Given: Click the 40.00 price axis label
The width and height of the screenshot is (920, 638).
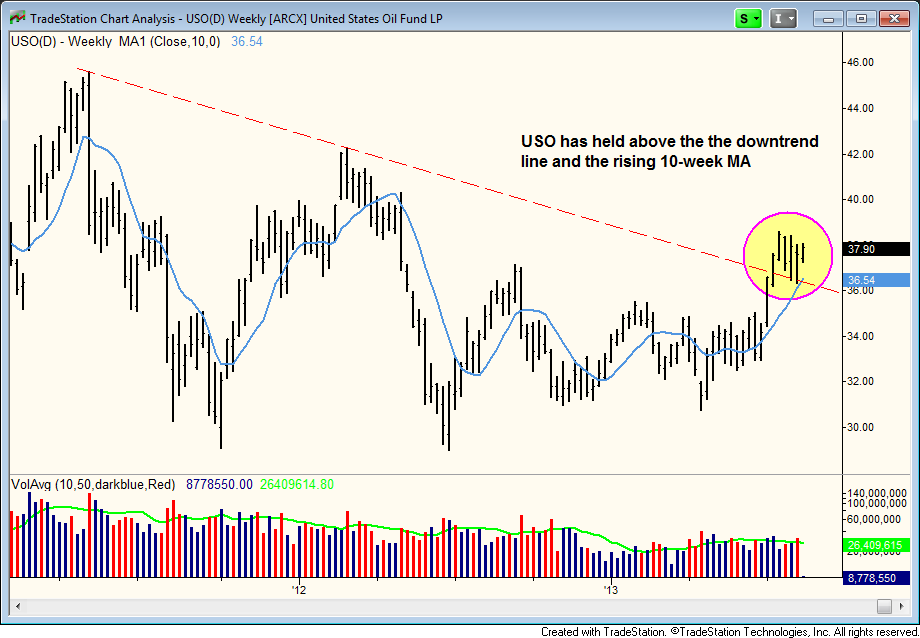Looking at the screenshot, I should point(861,200).
